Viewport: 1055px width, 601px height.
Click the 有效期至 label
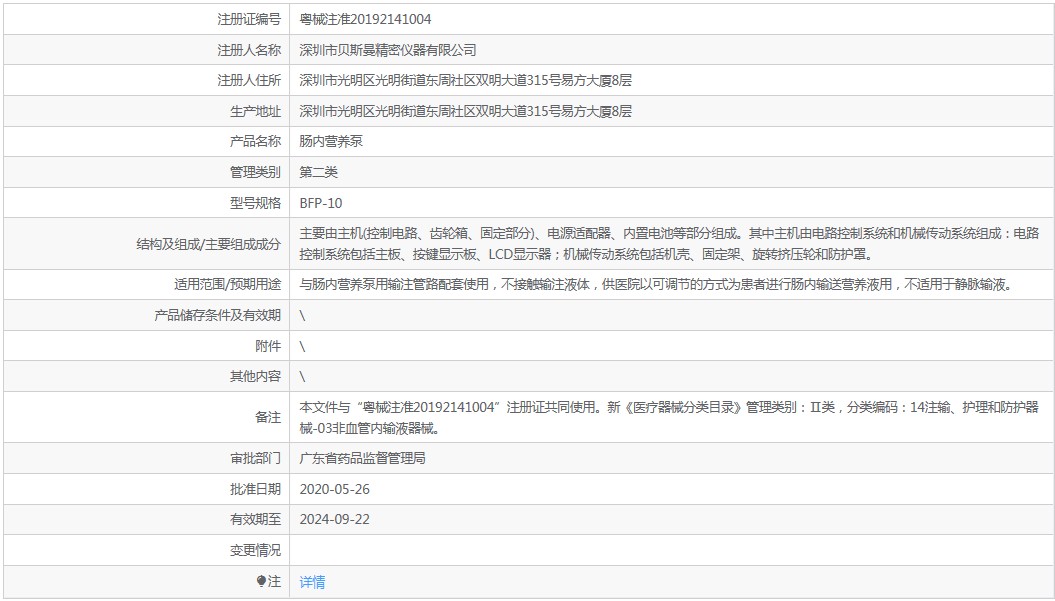click(256, 520)
